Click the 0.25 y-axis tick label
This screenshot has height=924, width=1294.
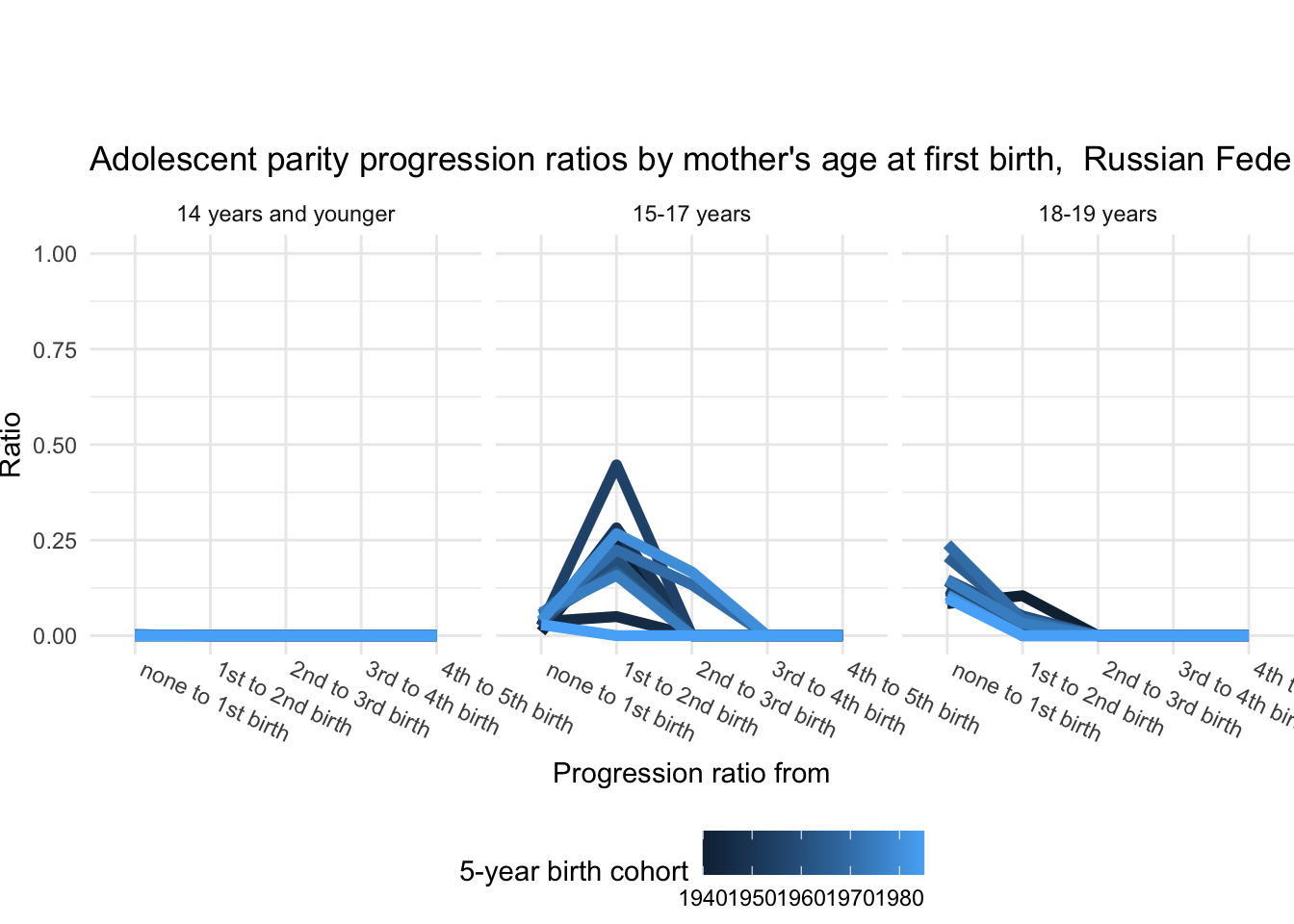[55, 540]
